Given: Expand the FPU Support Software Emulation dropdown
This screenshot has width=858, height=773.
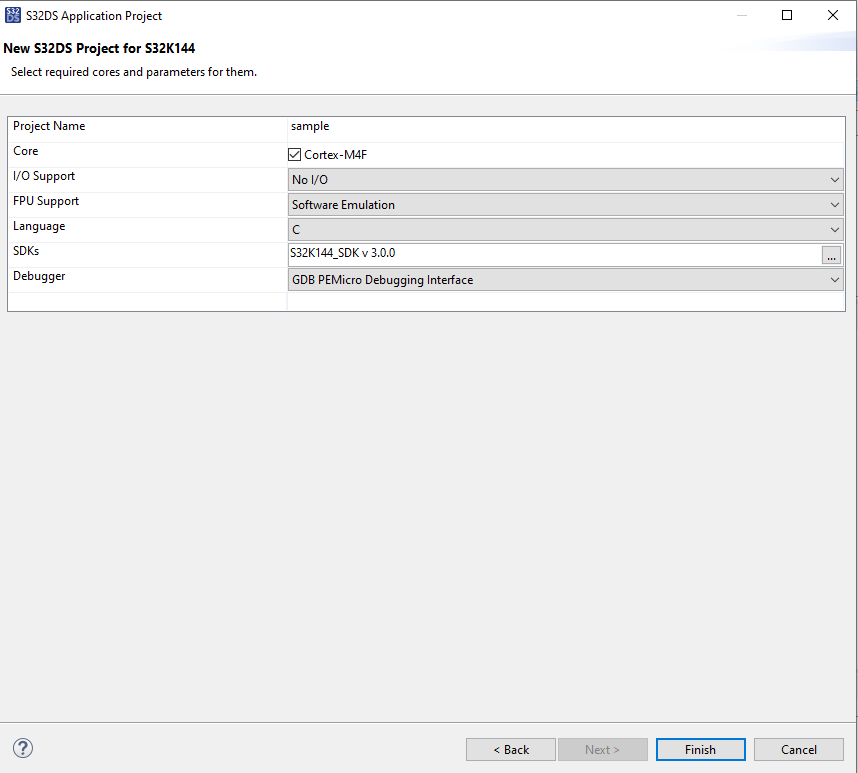Looking at the screenshot, I should pyautogui.click(x=565, y=205).
